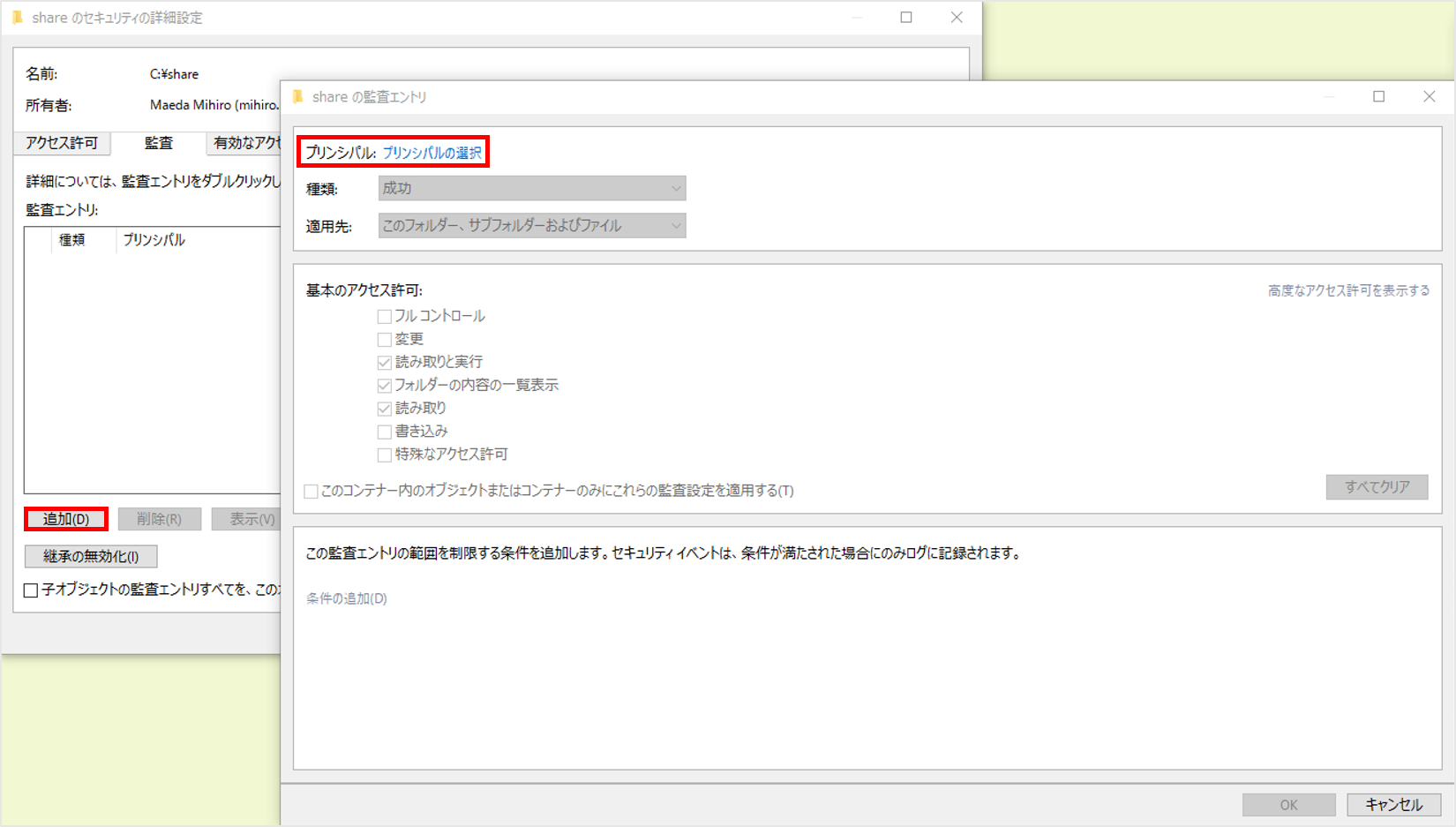The width and height of the screenshot is (1456, 827).
Task: Minimize the share の監査エントリ dialog
Action: click(x=1329, y=96)
